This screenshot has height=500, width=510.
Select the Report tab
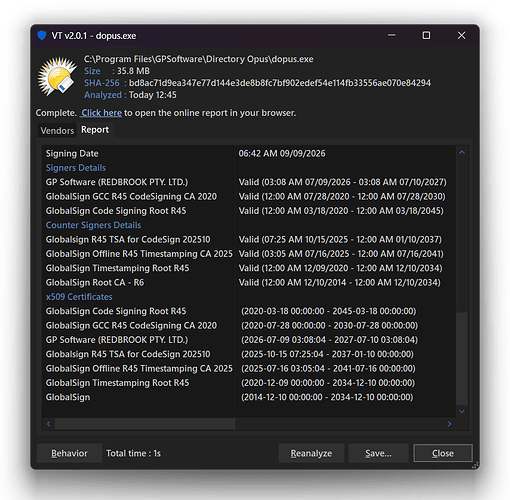[95, 130]
